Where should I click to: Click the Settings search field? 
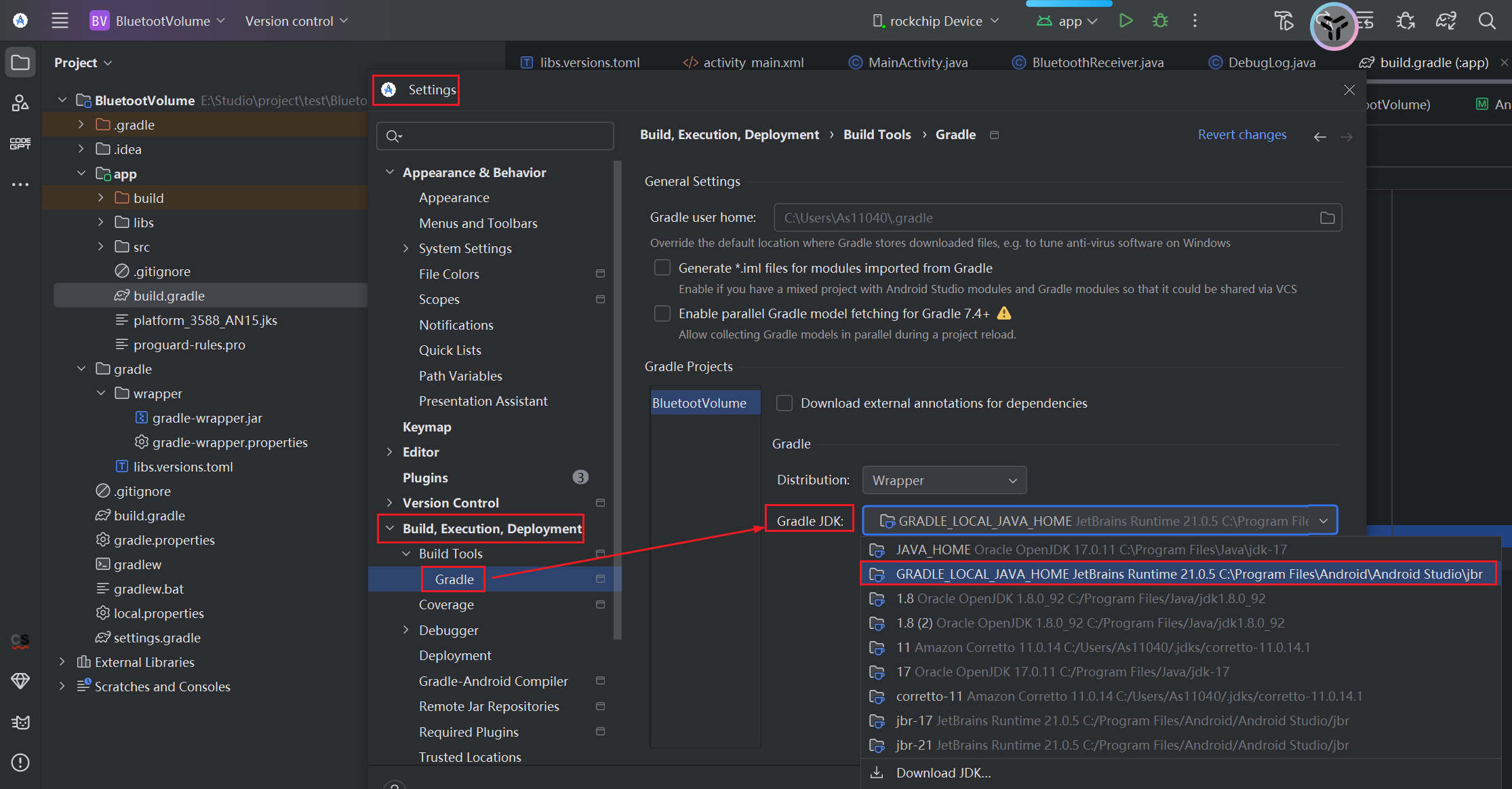click(x=495, y=136)
